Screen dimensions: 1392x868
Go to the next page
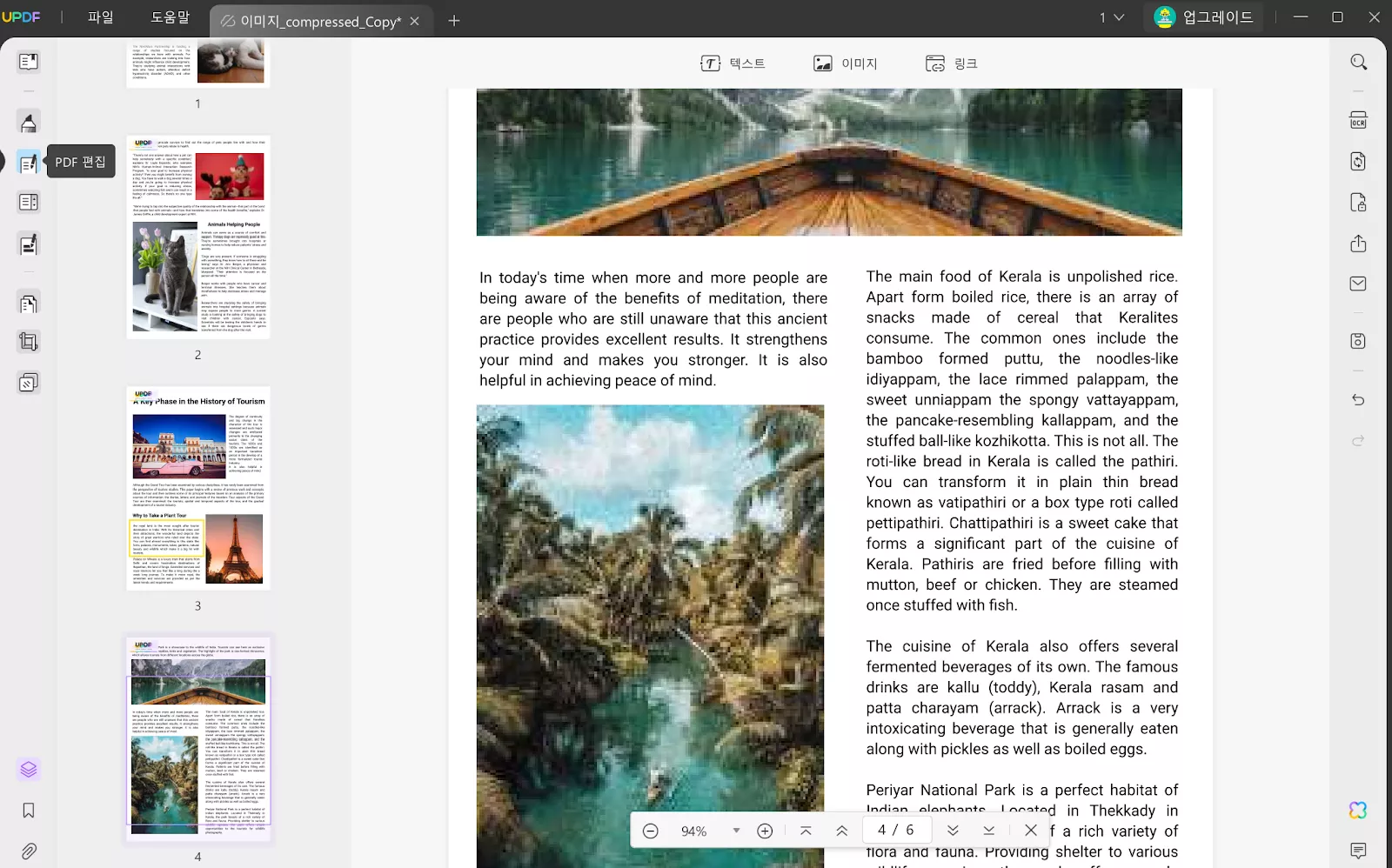pyautogui.click(x=953, y=831)
